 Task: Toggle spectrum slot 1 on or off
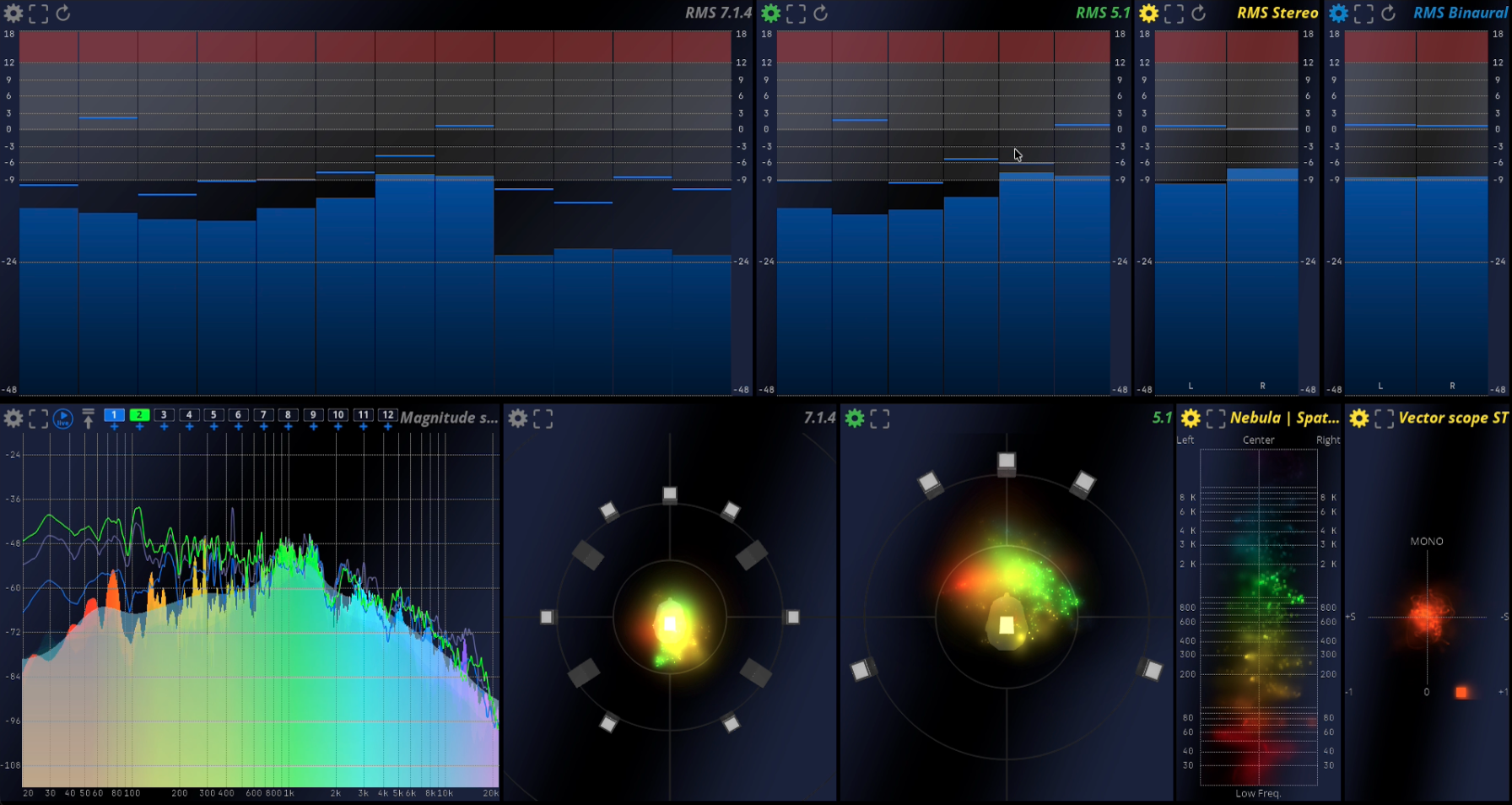tap(114, 415)
